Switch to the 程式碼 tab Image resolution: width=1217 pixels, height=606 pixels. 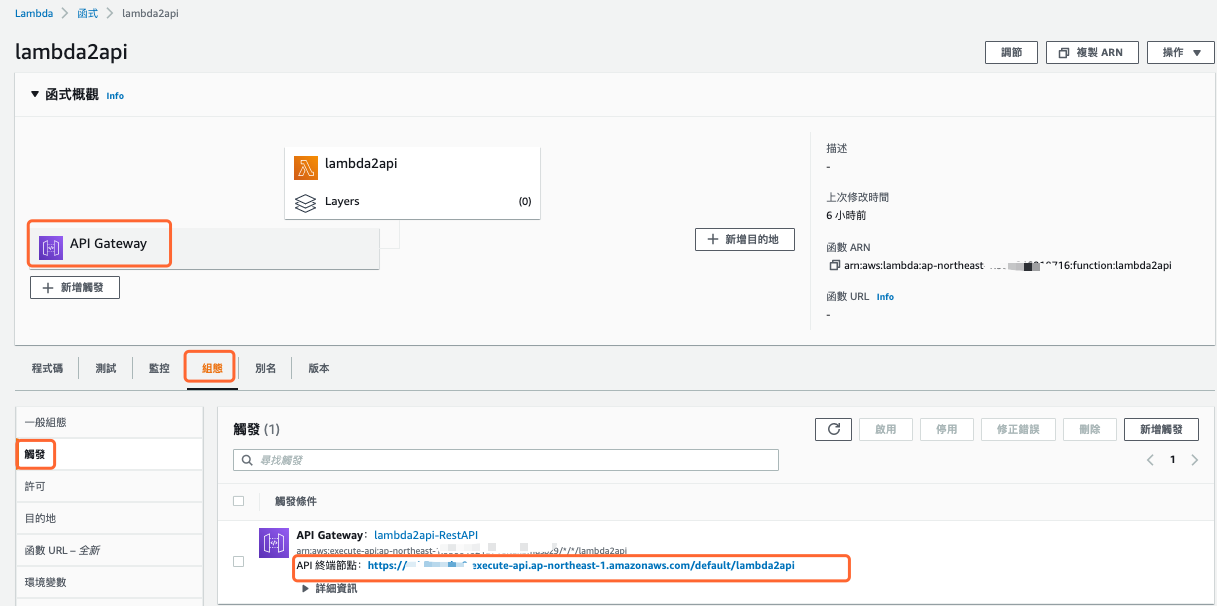point(47,368)
